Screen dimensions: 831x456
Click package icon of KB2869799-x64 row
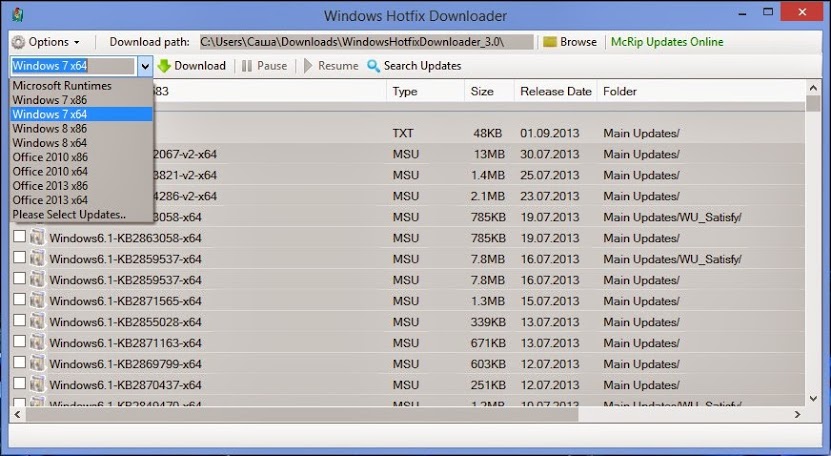coord(37,363)
